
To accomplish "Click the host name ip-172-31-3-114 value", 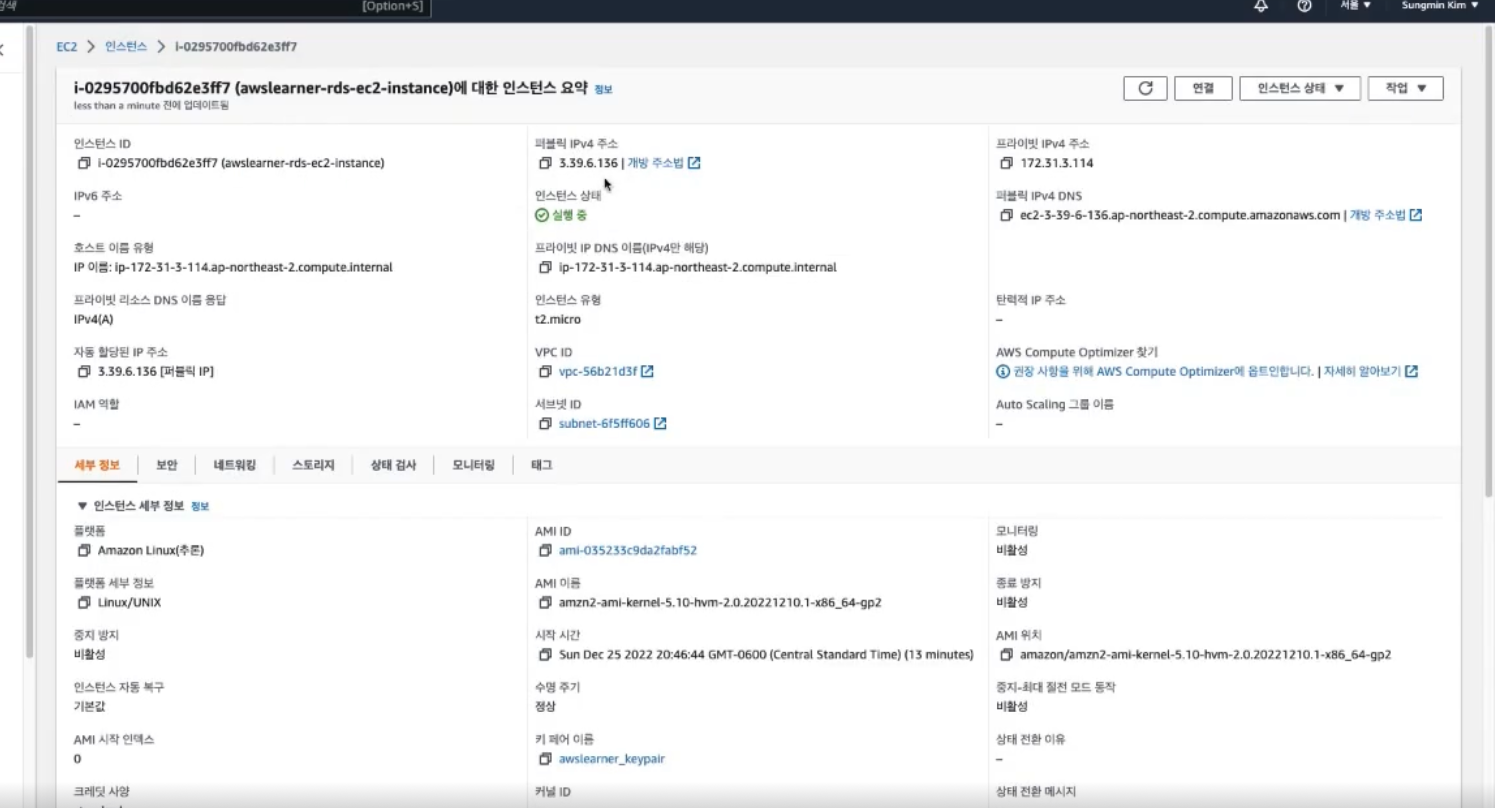I will [x=233, y=267].
